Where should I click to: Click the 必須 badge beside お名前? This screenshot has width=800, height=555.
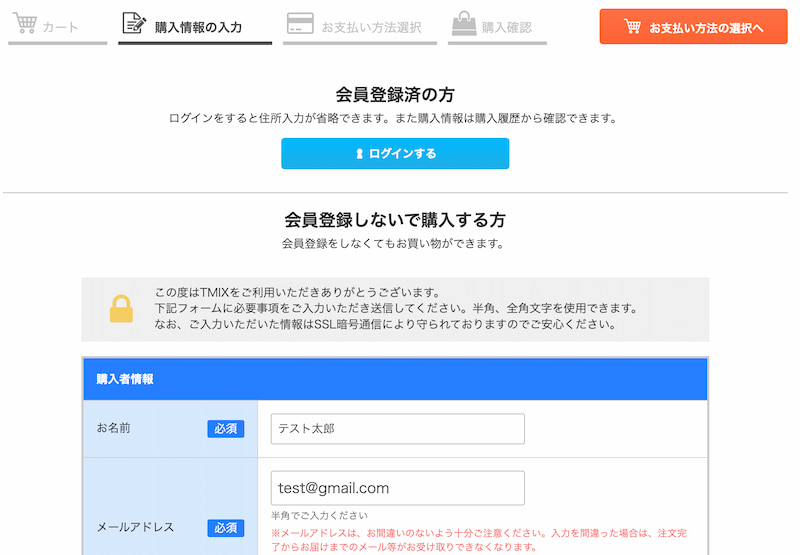click(x=226, y=429)
